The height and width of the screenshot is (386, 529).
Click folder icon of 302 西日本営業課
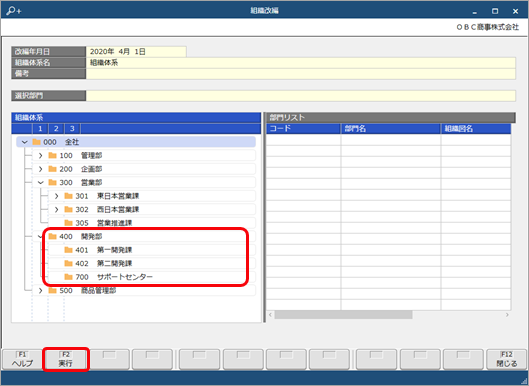68,210
